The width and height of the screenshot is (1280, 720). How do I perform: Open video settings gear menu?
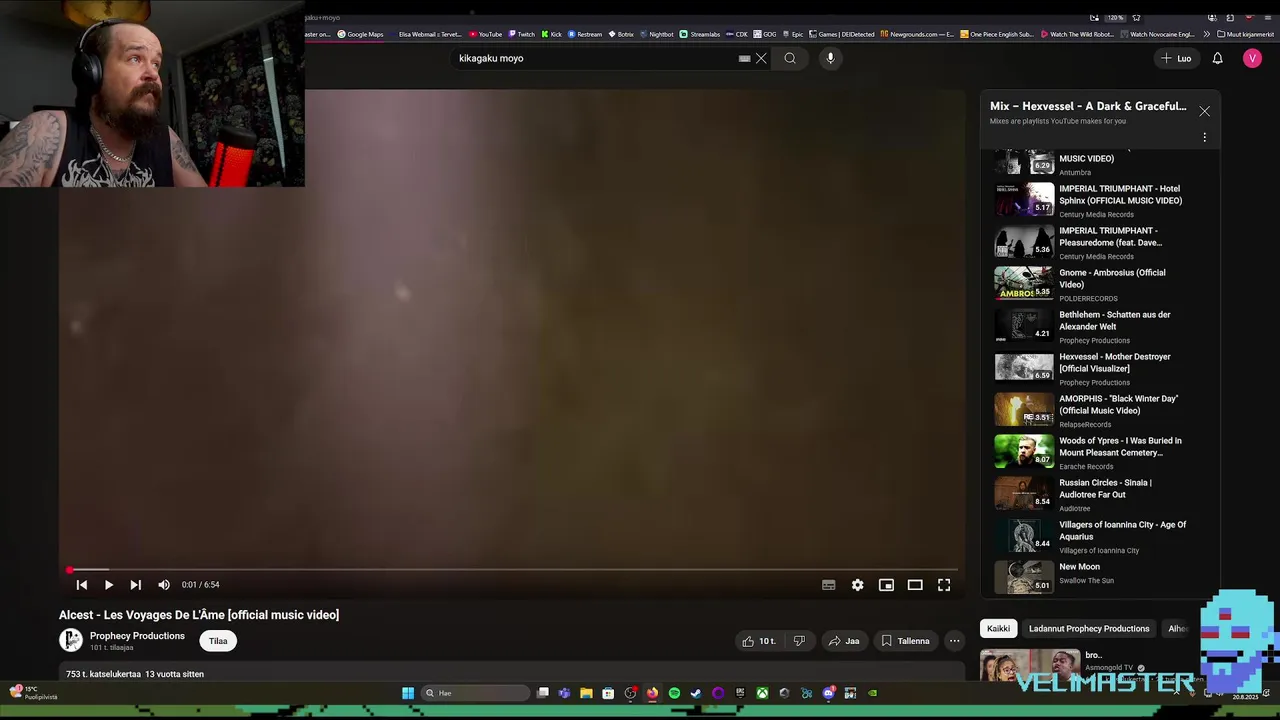click(x=858, y=585)
